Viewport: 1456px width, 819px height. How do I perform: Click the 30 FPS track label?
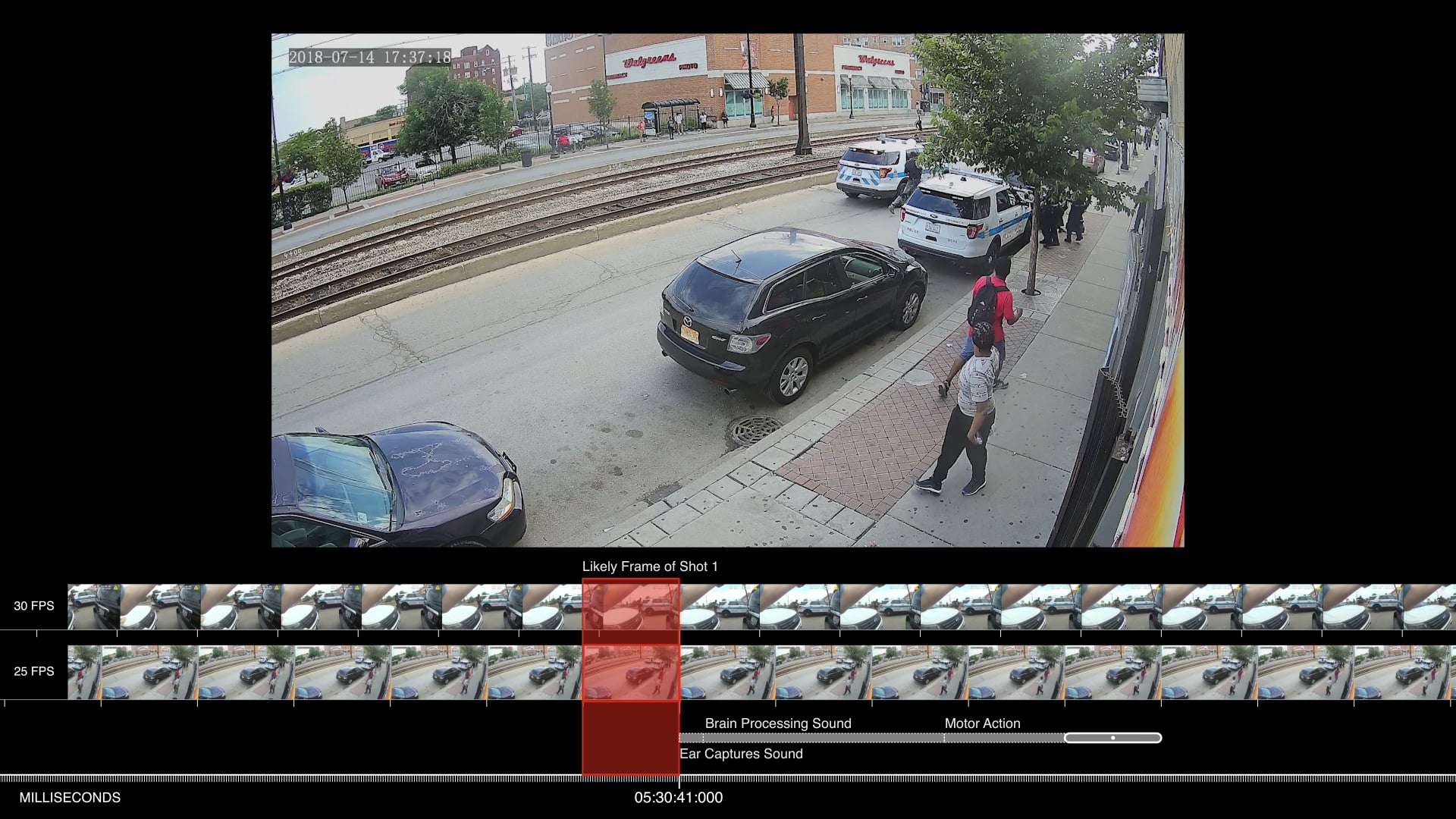click(x=34, y=606)
